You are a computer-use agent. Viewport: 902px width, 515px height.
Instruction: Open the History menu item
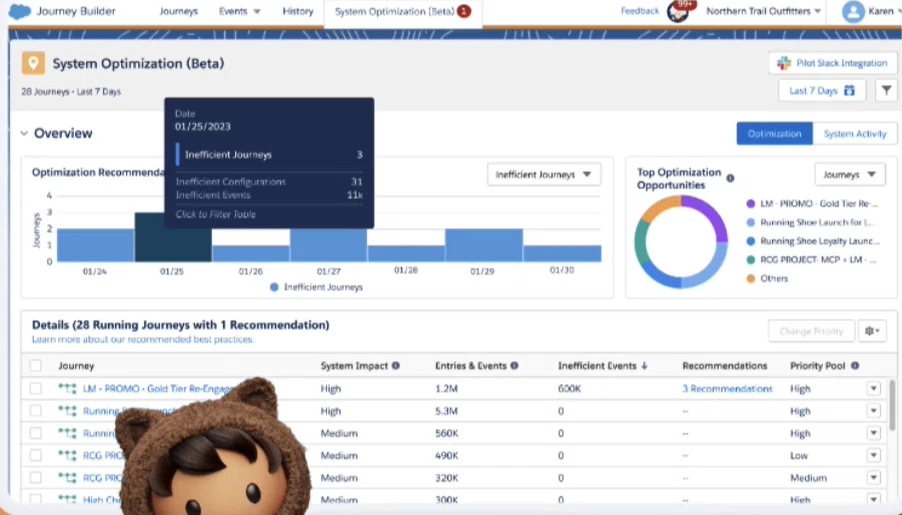[297, 11]
